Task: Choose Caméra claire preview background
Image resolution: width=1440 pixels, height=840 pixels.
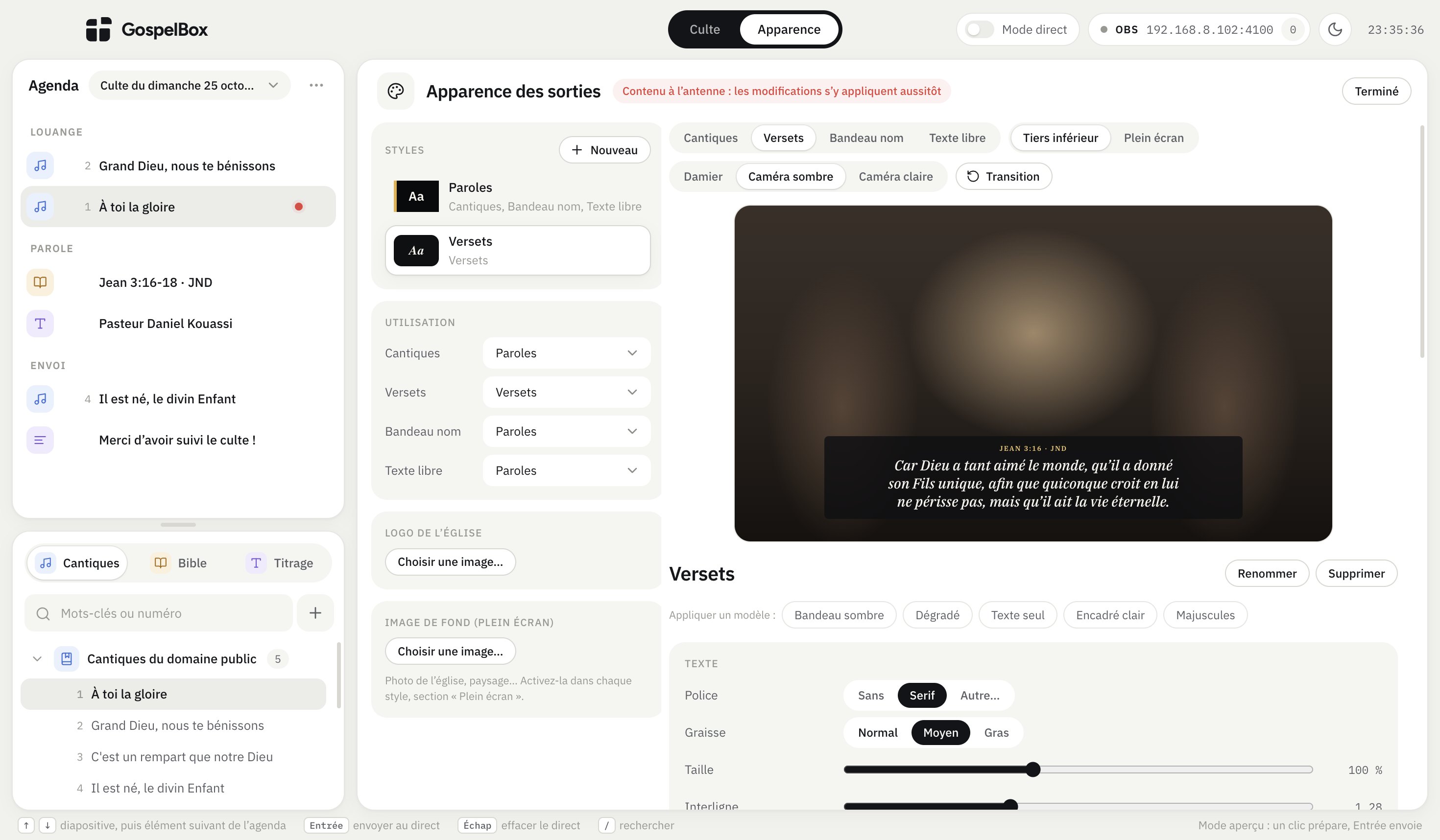Action: tap(895, 176)
